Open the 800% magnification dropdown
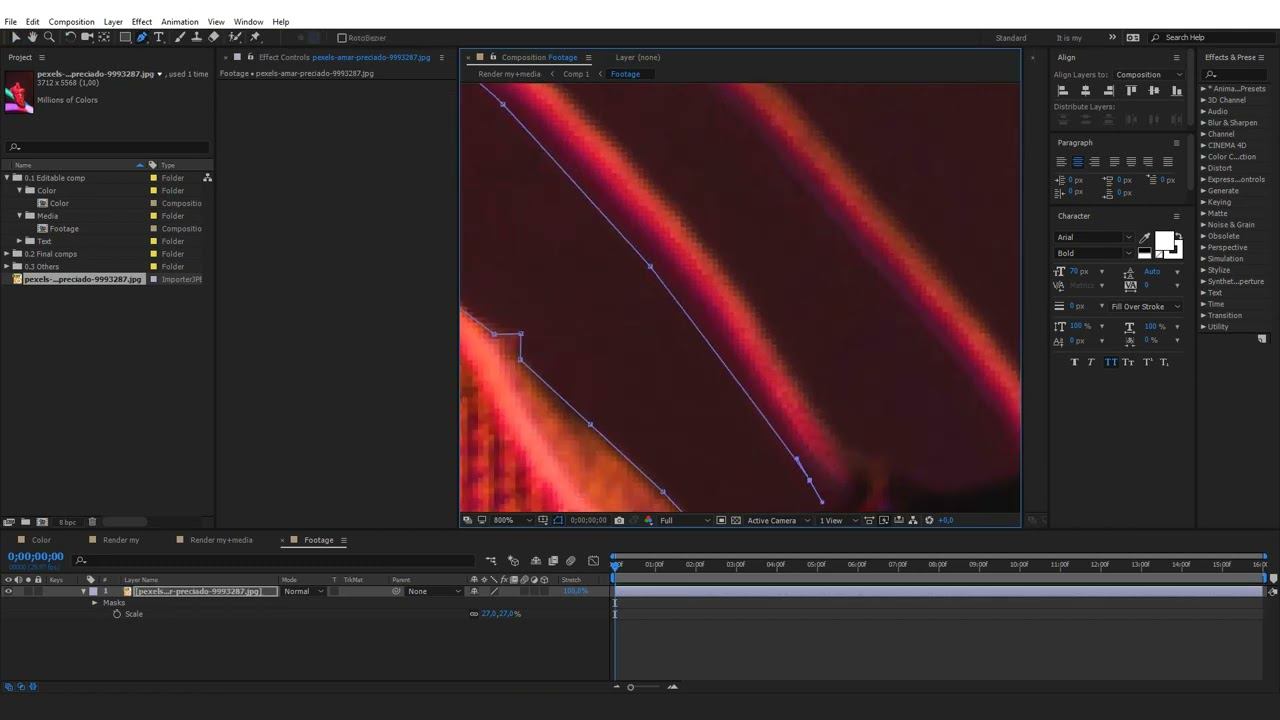Screen dimensions: 1280x720 pyautogui.click(x=510, y=520)
